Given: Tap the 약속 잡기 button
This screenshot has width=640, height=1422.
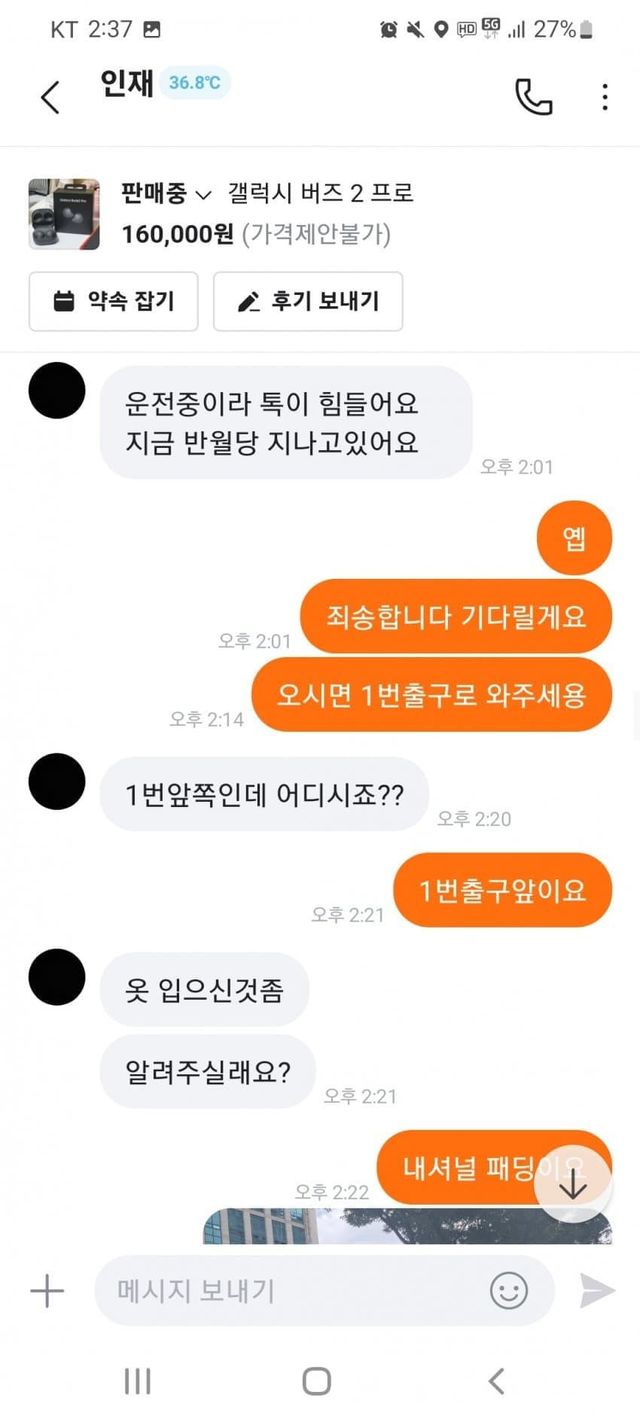Looking at the screenshot, I should [113, 301].
